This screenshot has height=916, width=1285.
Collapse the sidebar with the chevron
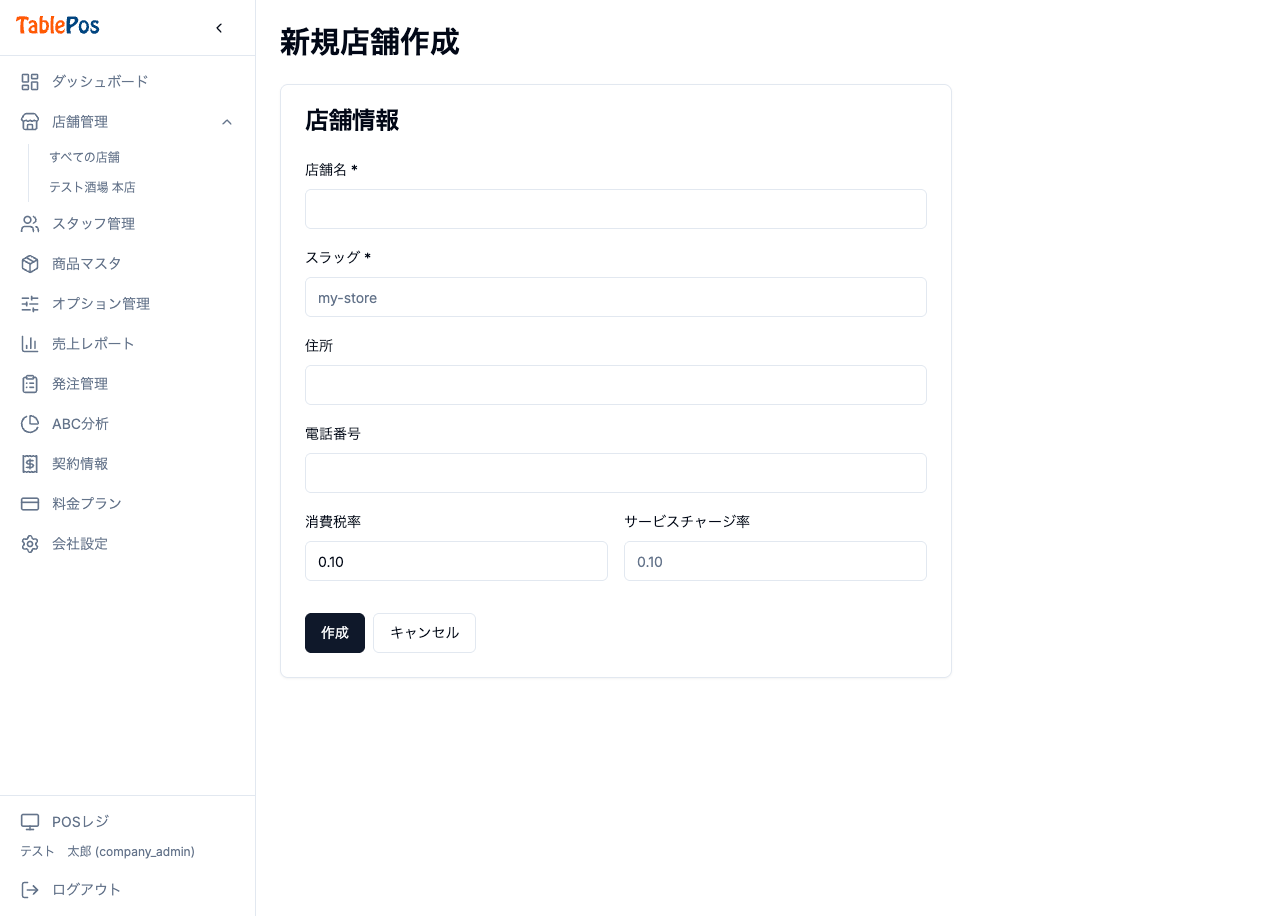pos(219,28)
